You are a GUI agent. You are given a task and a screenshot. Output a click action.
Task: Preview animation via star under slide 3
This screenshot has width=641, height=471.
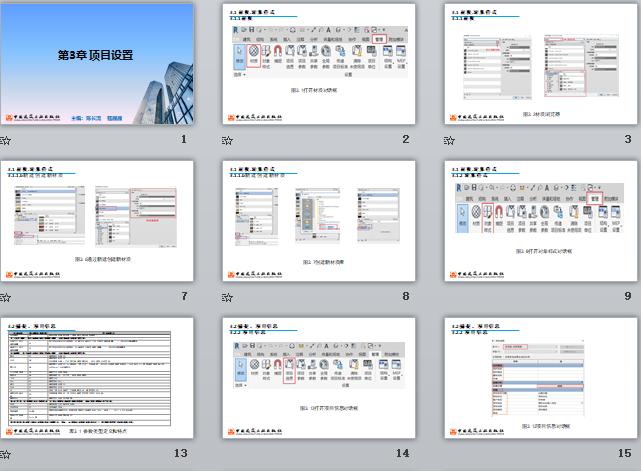pyautogui.click(x=451, y=141)
